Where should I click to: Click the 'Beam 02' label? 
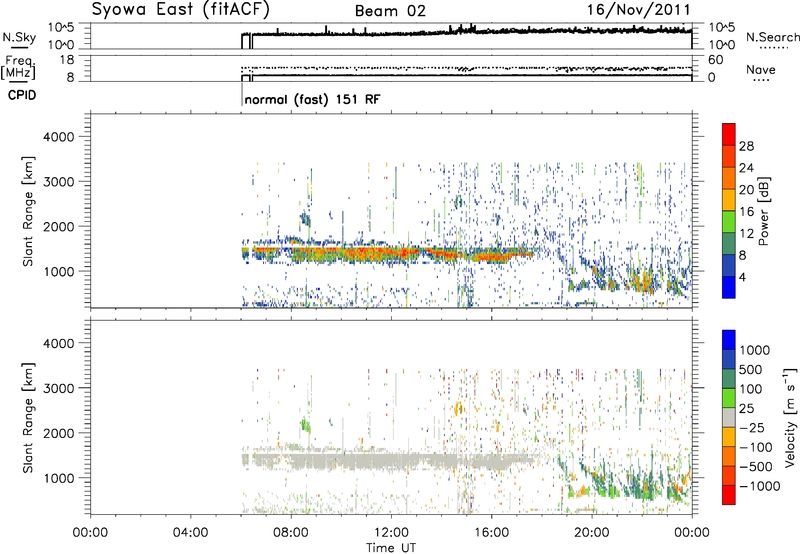tap(390, 11)
